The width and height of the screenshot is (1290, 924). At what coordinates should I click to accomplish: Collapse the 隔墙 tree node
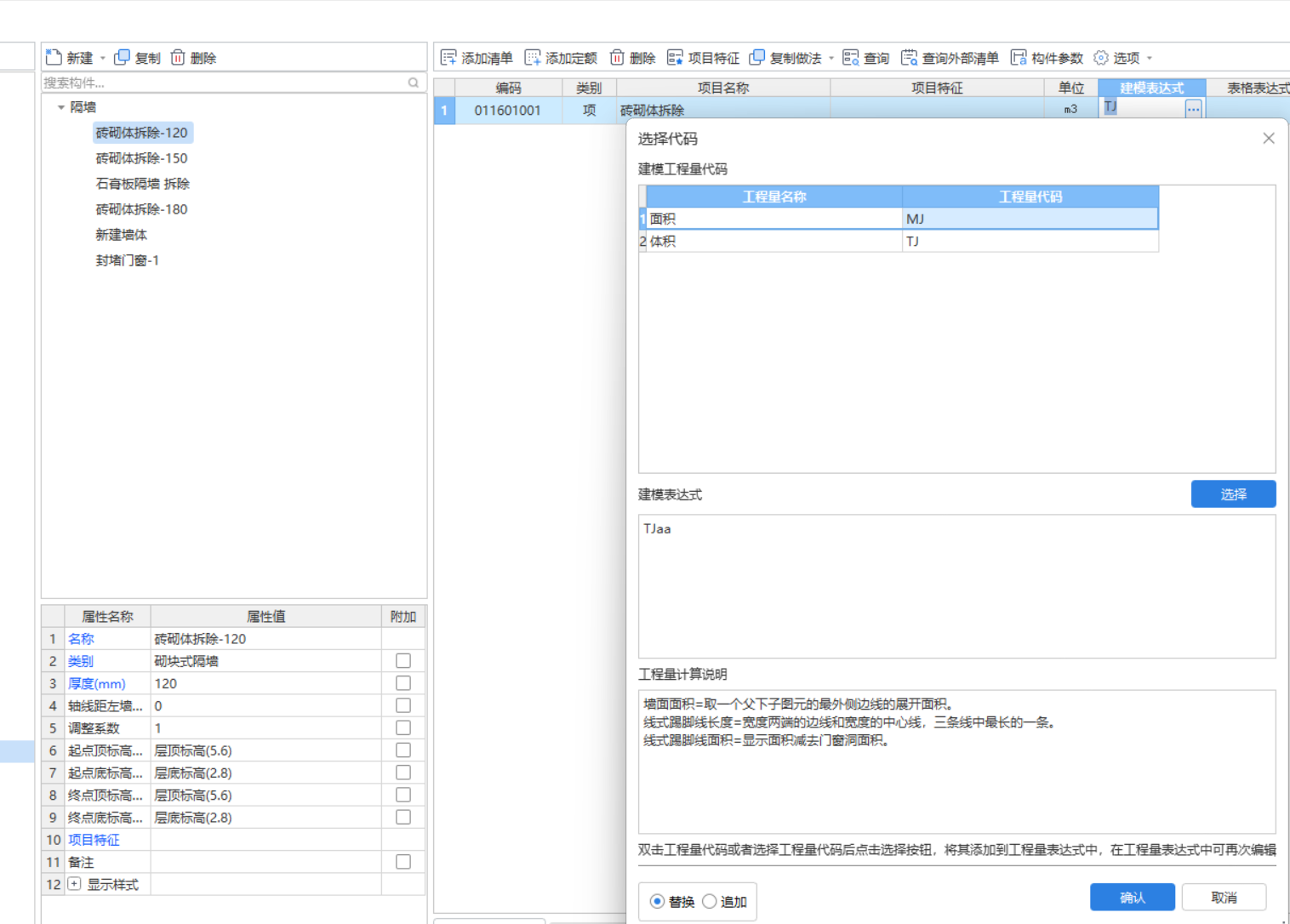pos(61,107)
